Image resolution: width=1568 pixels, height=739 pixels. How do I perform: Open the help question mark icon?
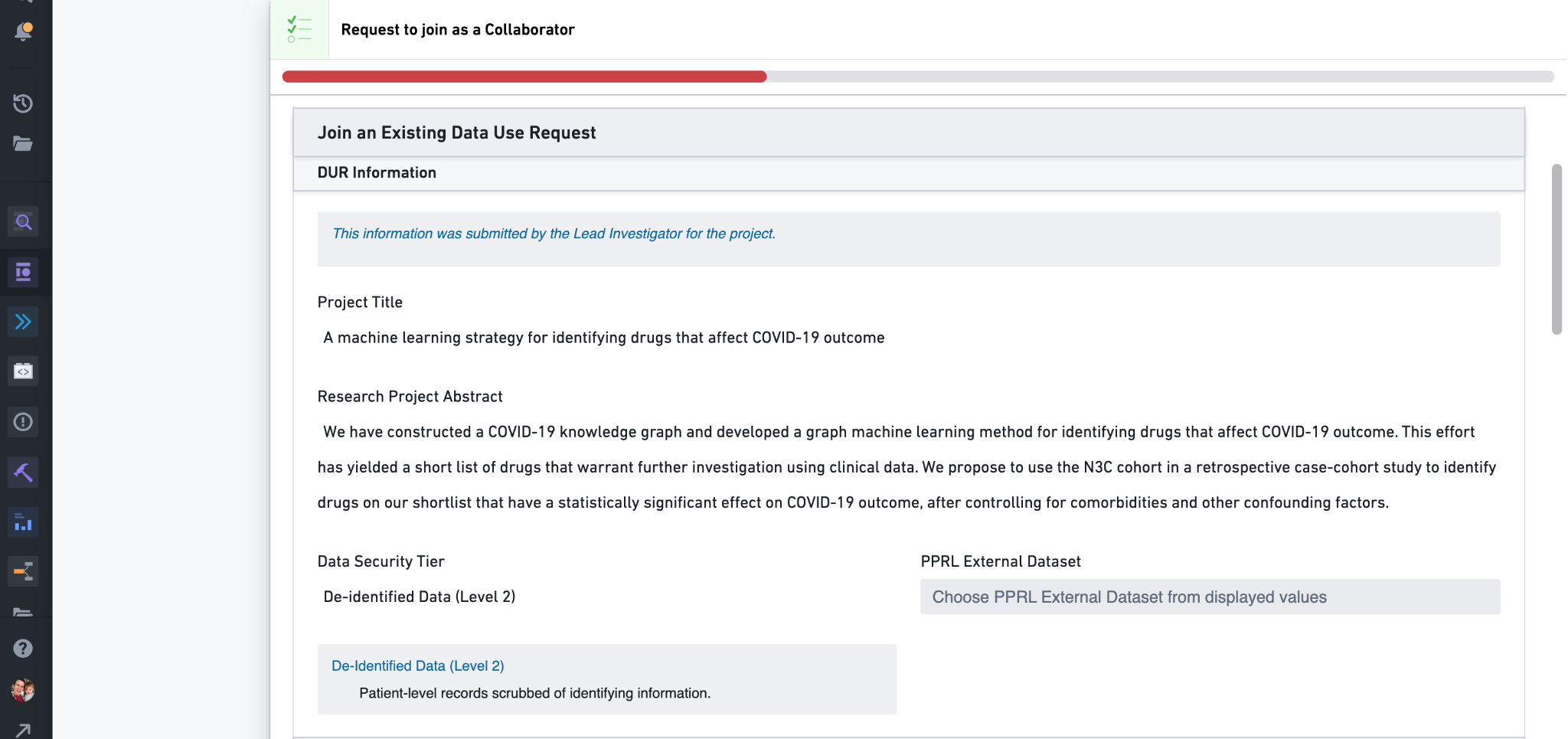point(24,649)
